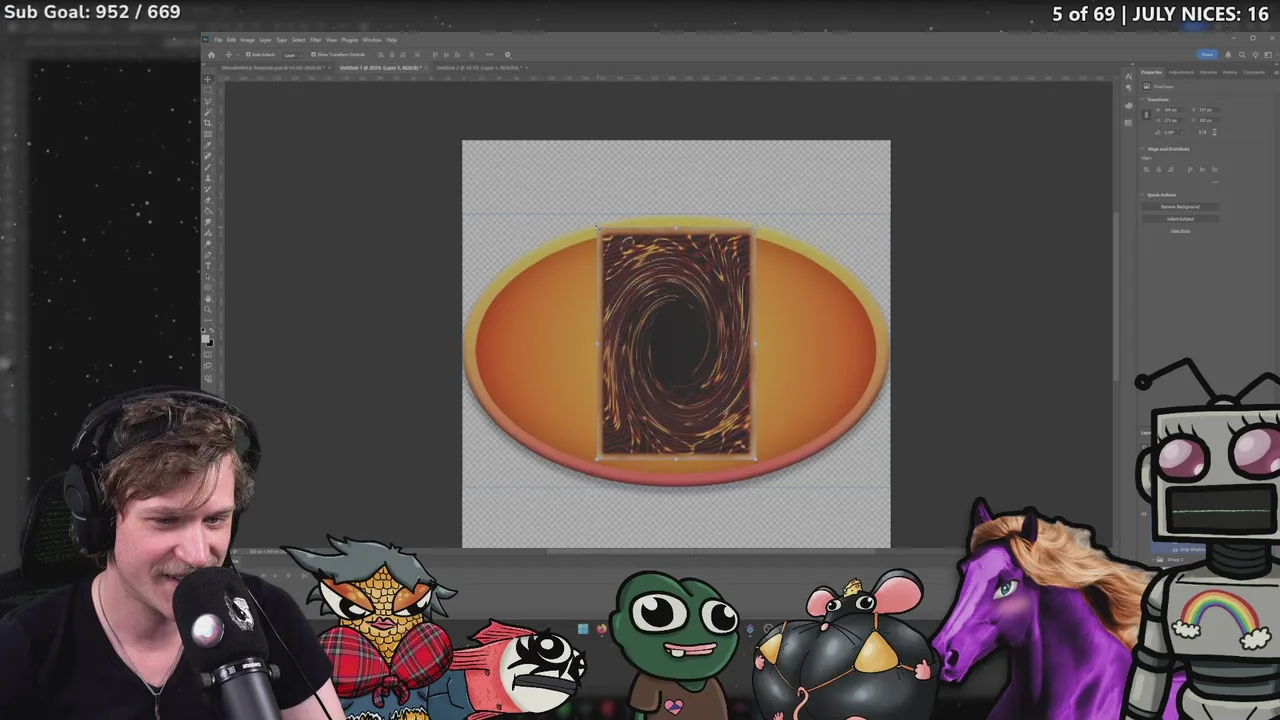
Task: Open the Edit Toolbar three-dots button
Action: click(207, 320)
